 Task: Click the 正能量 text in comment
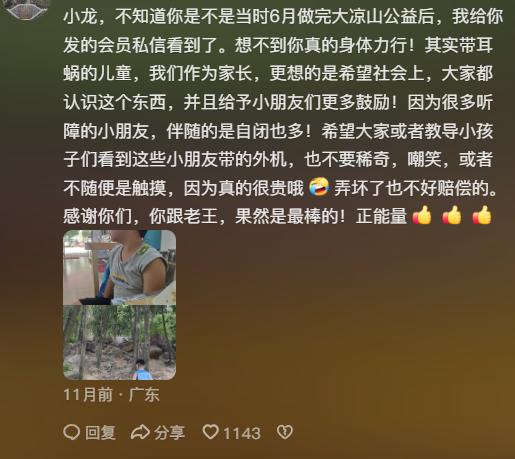[382, 216]
